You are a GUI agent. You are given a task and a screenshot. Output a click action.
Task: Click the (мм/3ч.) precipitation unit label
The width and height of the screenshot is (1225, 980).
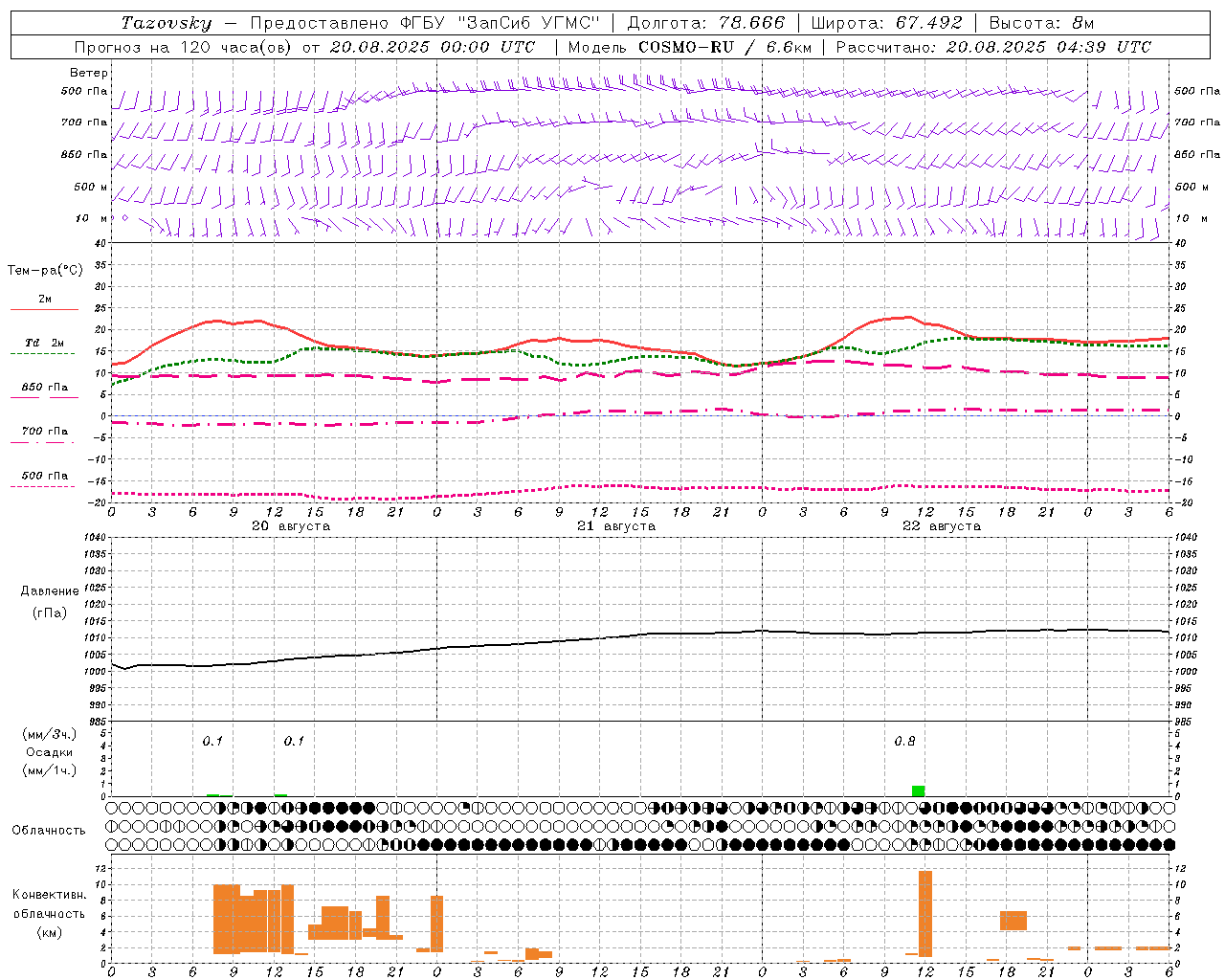click(x=50, y=734)
